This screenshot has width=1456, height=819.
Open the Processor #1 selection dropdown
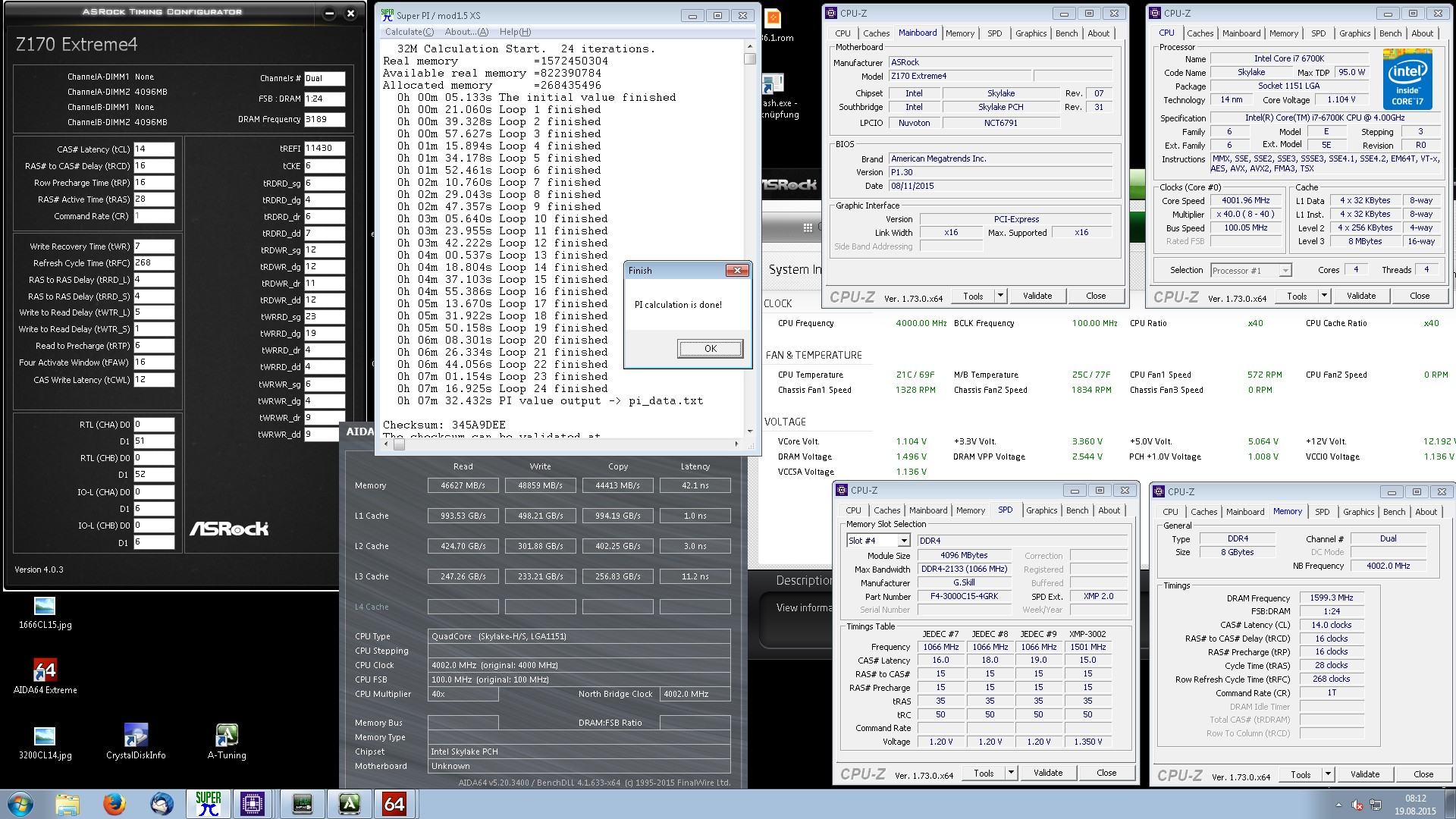point(1285,271)
